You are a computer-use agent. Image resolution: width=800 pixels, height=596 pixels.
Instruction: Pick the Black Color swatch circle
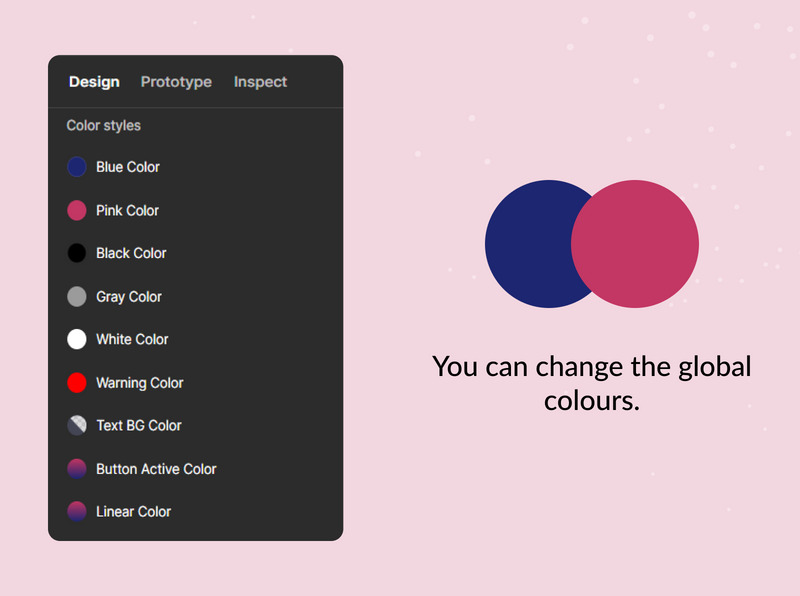click(77, 253)
